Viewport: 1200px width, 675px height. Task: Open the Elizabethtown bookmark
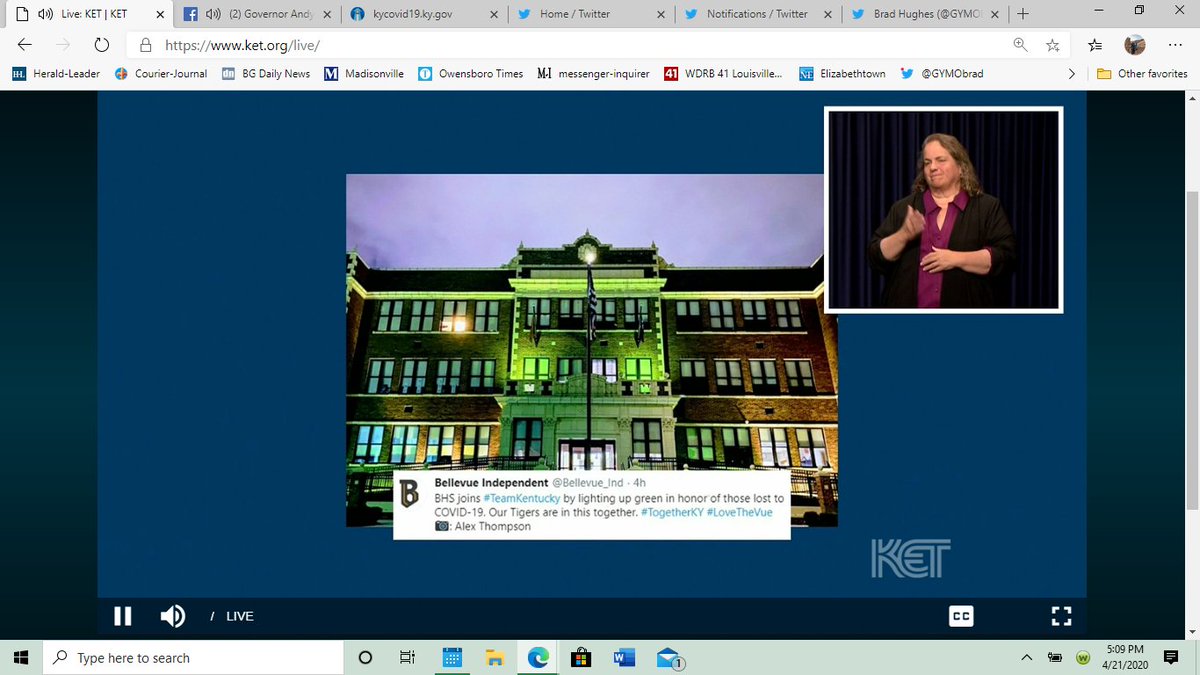(x=842, y=73)
